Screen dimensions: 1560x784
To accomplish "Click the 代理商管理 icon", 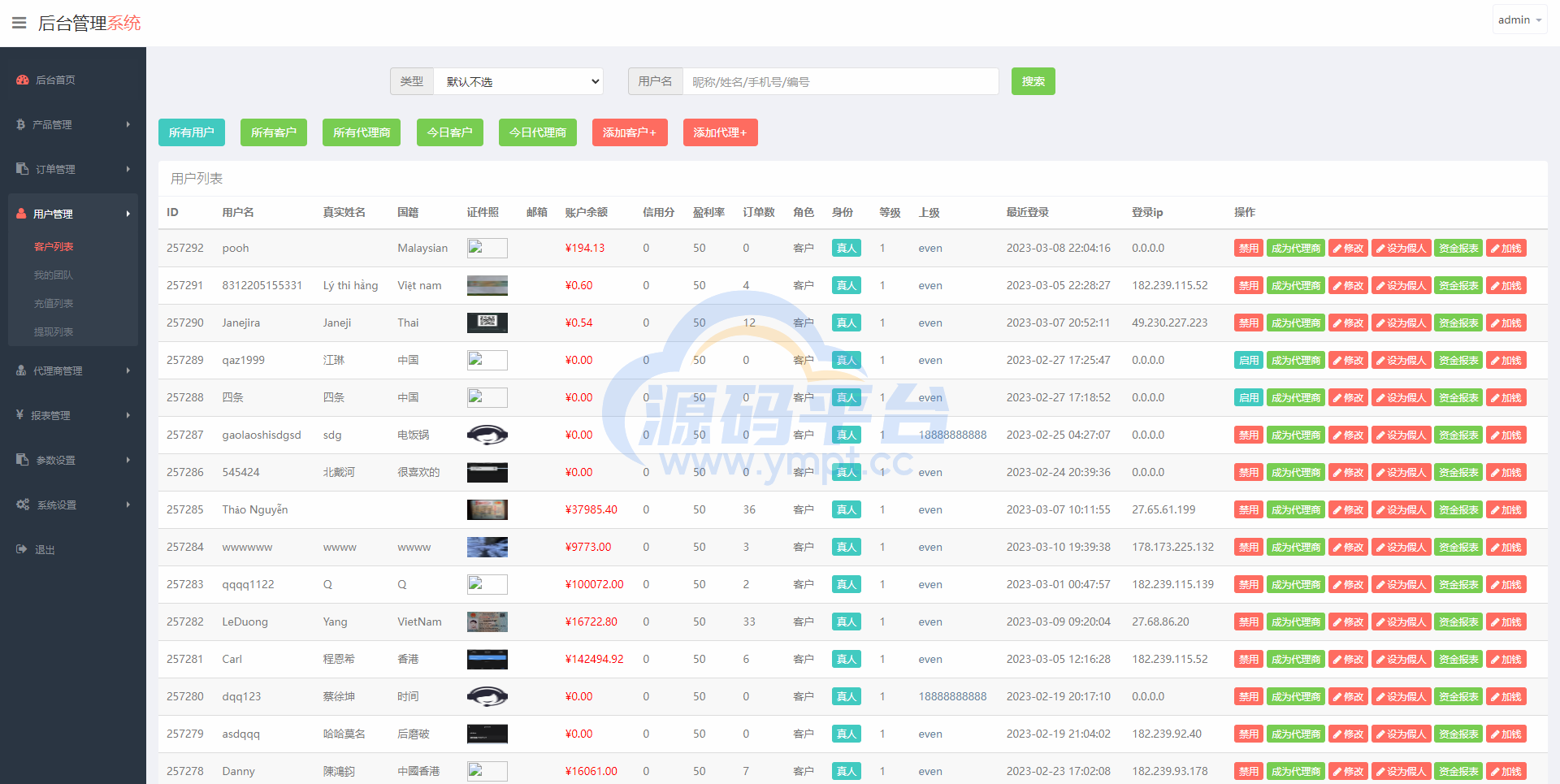I will pyautogui.click(x=21, y=370).
